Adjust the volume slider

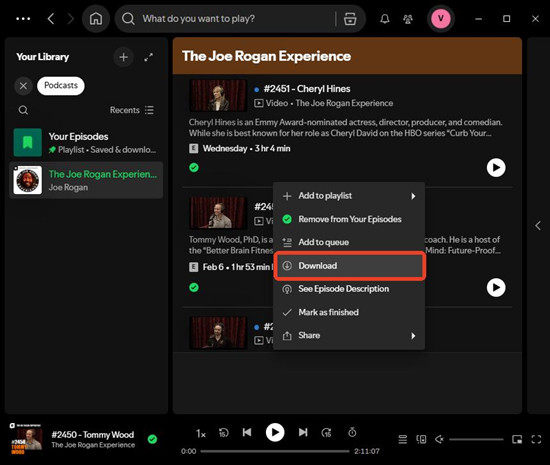pyautogui.click(x=476, y=439)
